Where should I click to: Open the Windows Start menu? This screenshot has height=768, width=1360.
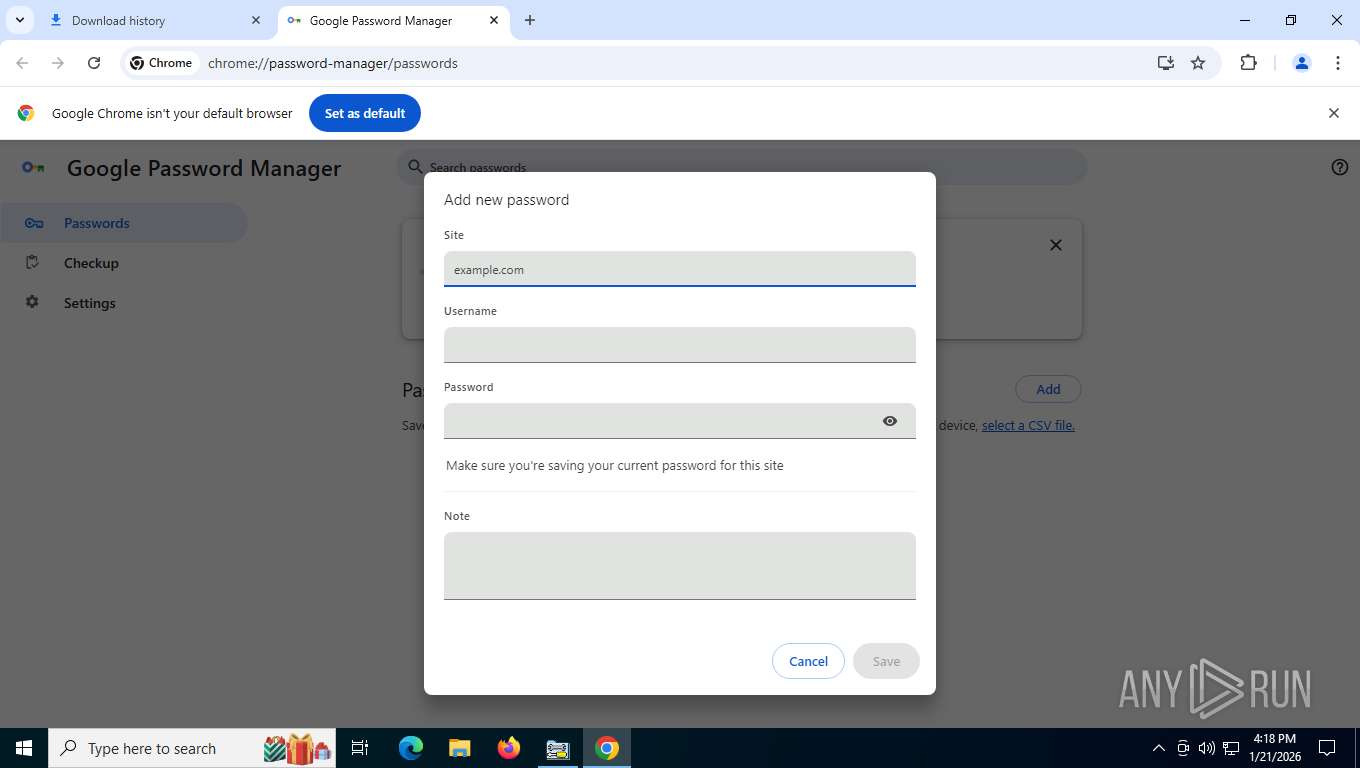[24, 748]
